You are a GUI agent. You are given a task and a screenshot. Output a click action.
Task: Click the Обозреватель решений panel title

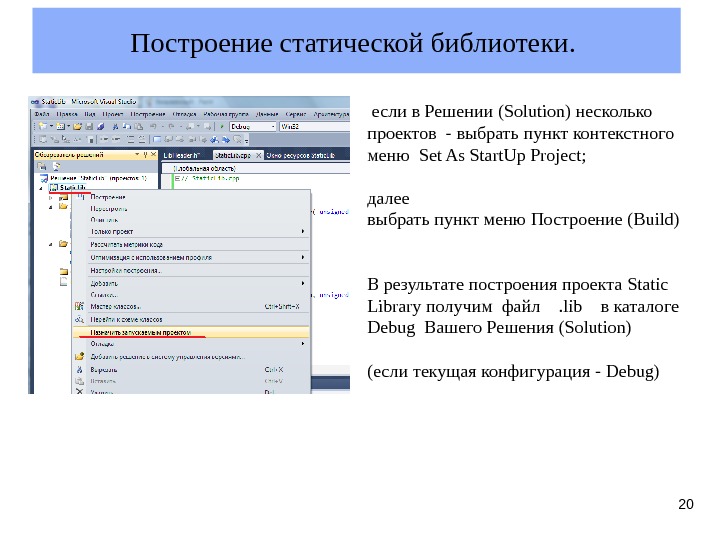coord(69,155)
